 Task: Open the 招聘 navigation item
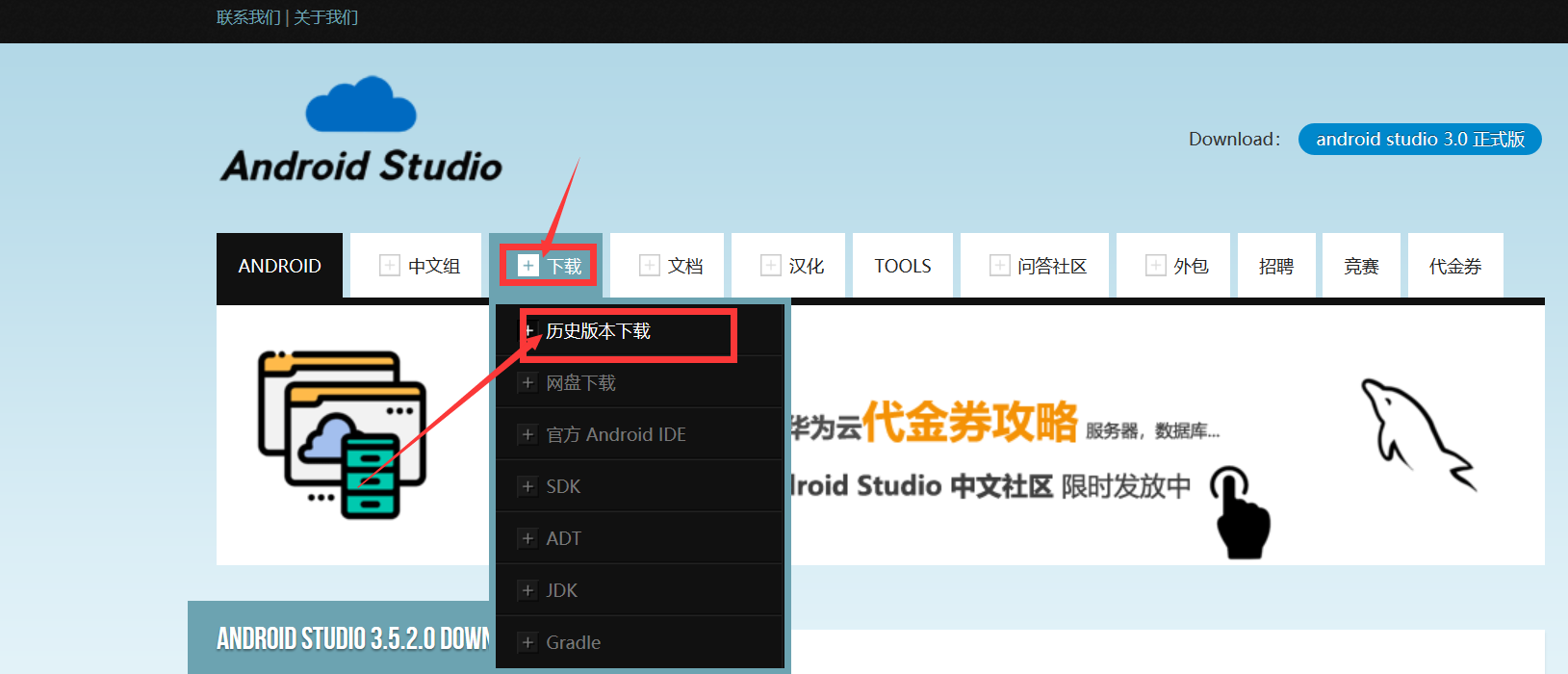pyautogui.click(x=1276, y=266)
